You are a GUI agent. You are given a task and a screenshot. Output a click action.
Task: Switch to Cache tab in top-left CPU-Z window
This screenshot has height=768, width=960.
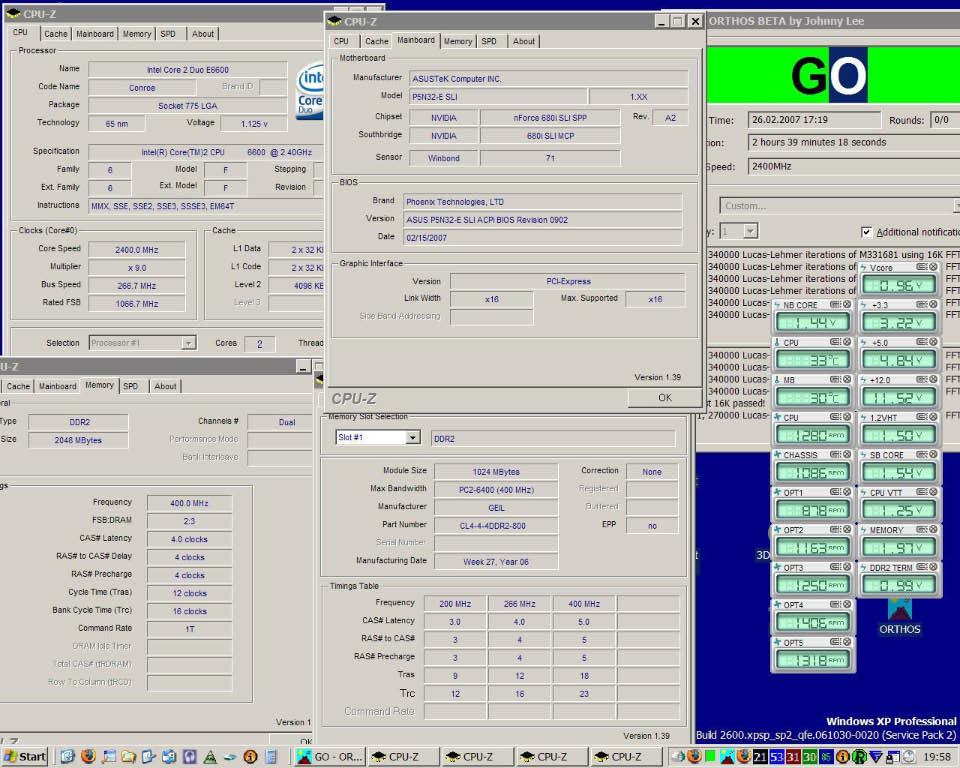[56, 34]
